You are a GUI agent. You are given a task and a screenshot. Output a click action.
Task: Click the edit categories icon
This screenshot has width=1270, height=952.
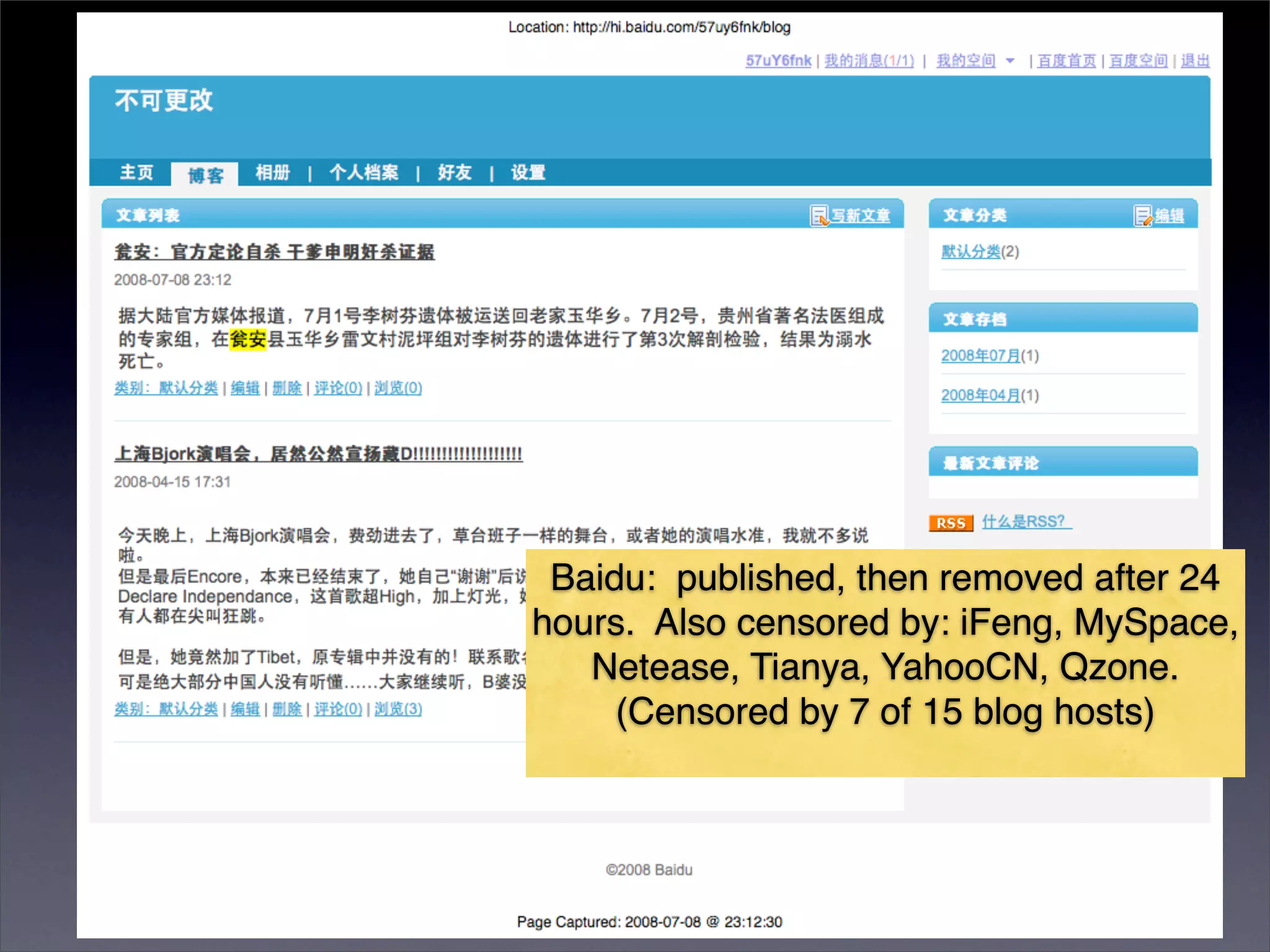click(1143, 216)
